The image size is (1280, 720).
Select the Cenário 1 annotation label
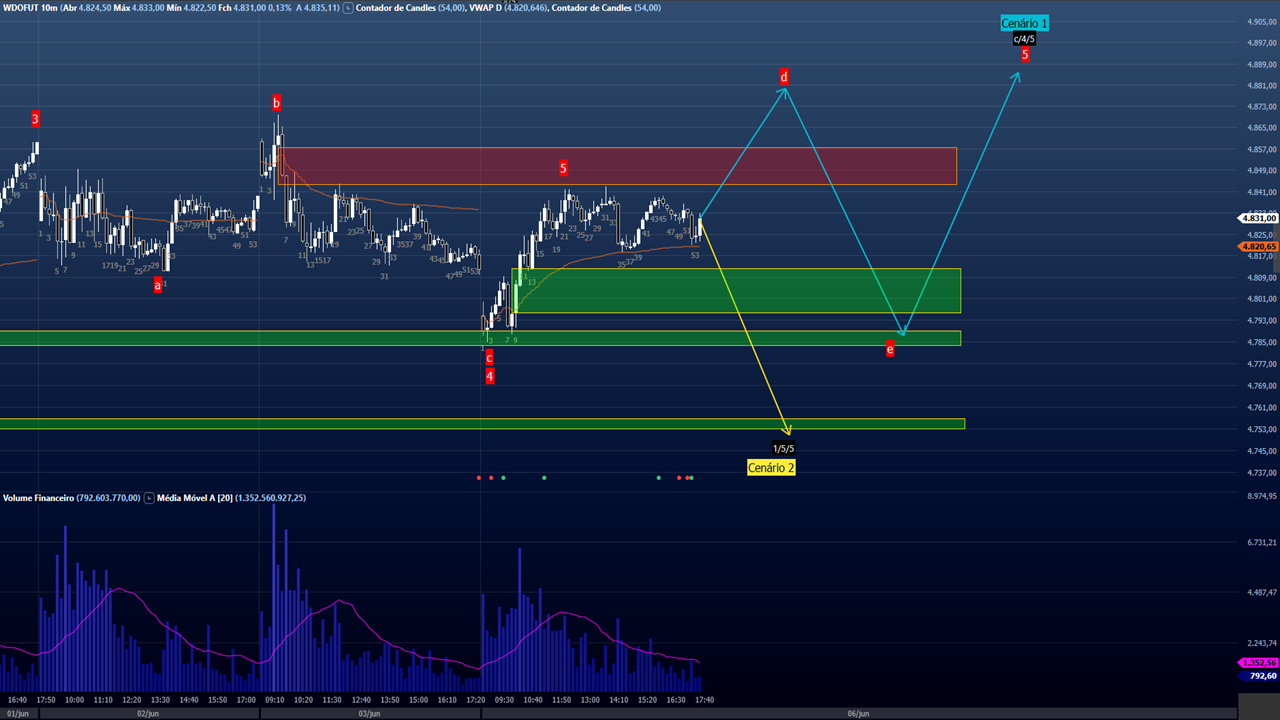click(1025, 23)
